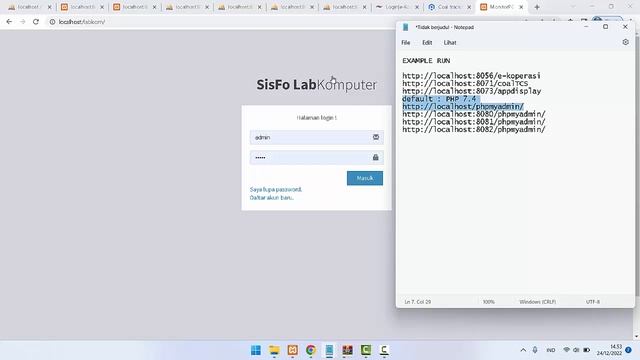Screen dimensions: 640x360
Task: Click the localhost:8056/e-koperasi line
Action: coord(471,76)
